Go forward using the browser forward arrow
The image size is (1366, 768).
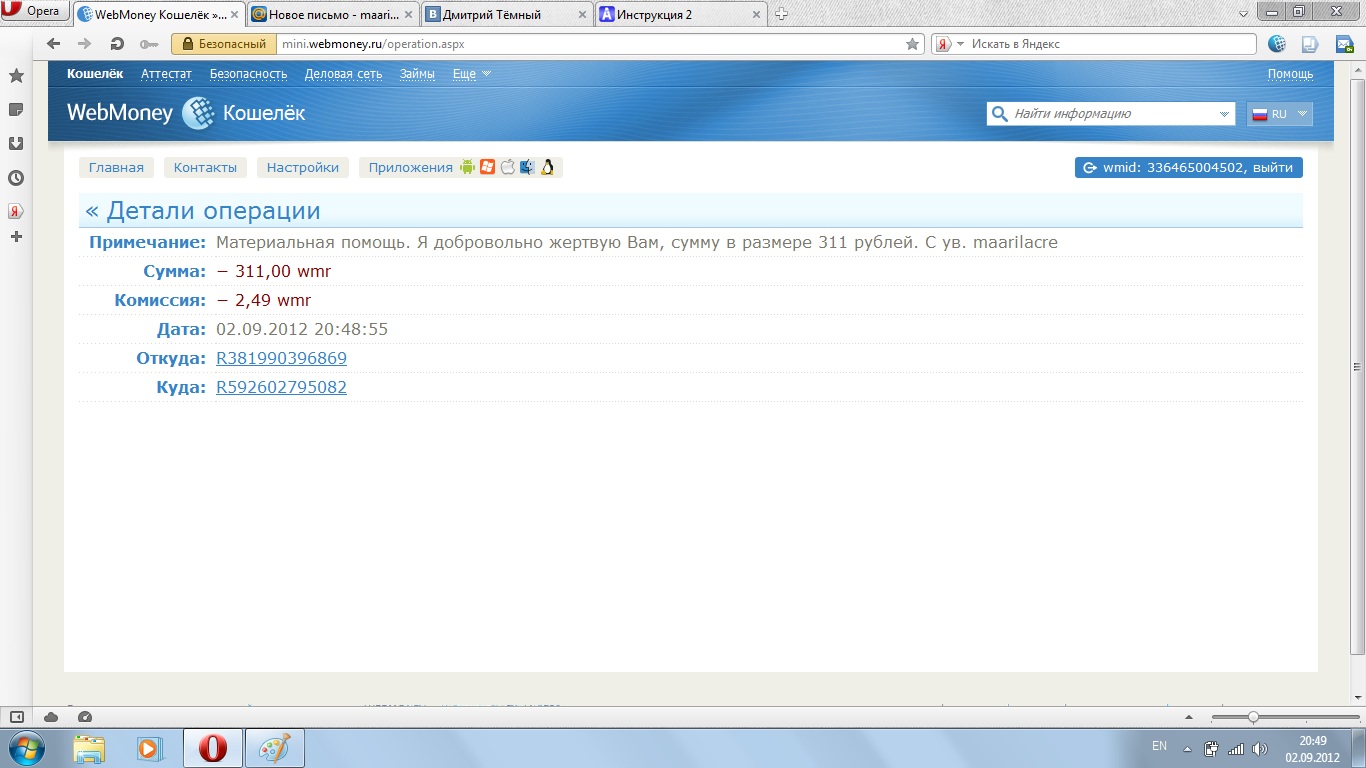coord(85,44)
